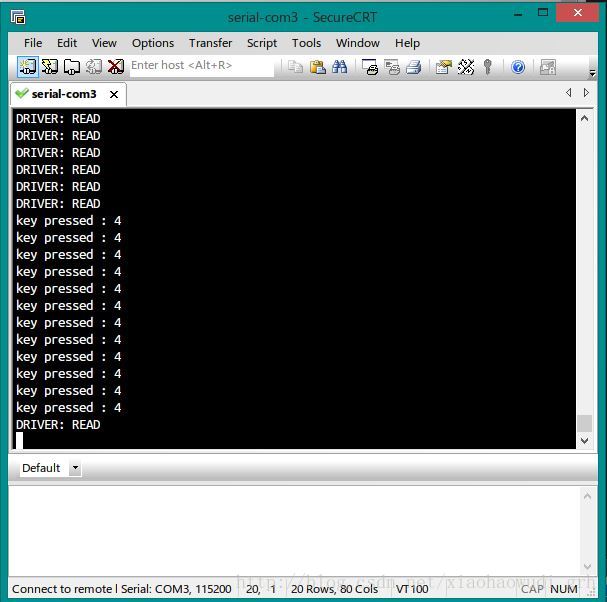Click the greyed lock session toolbar icon
The image size is (607, 602).
click(548, 67)
